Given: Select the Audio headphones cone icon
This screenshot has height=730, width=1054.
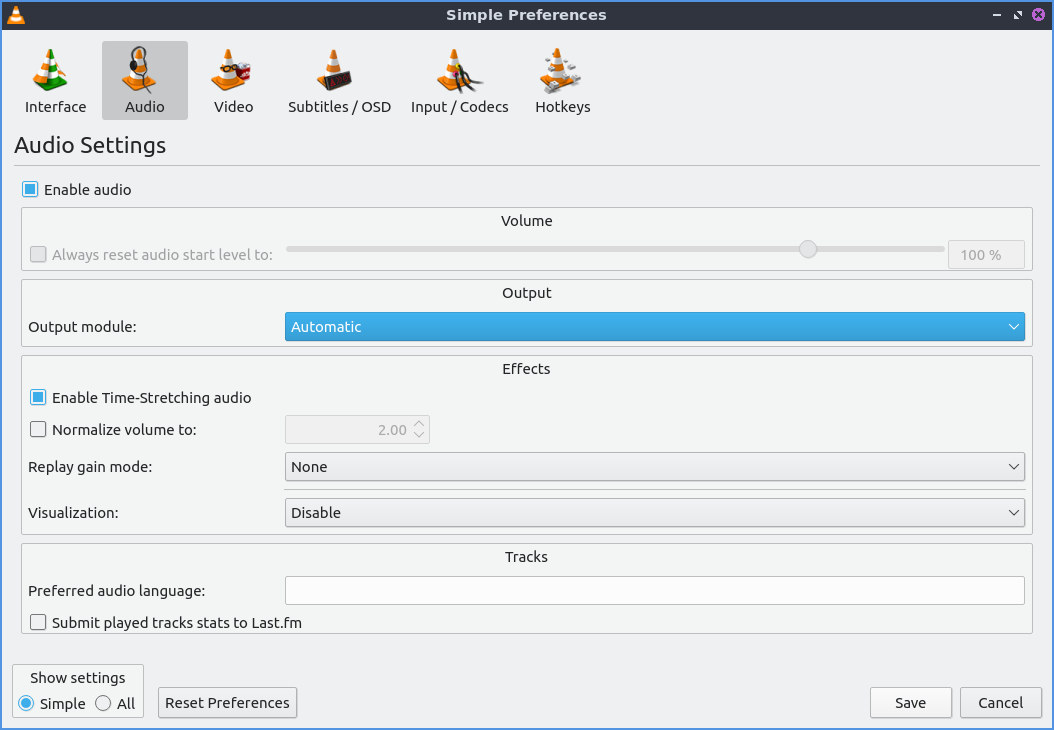Looking at the screenshot, I should 144,72.
